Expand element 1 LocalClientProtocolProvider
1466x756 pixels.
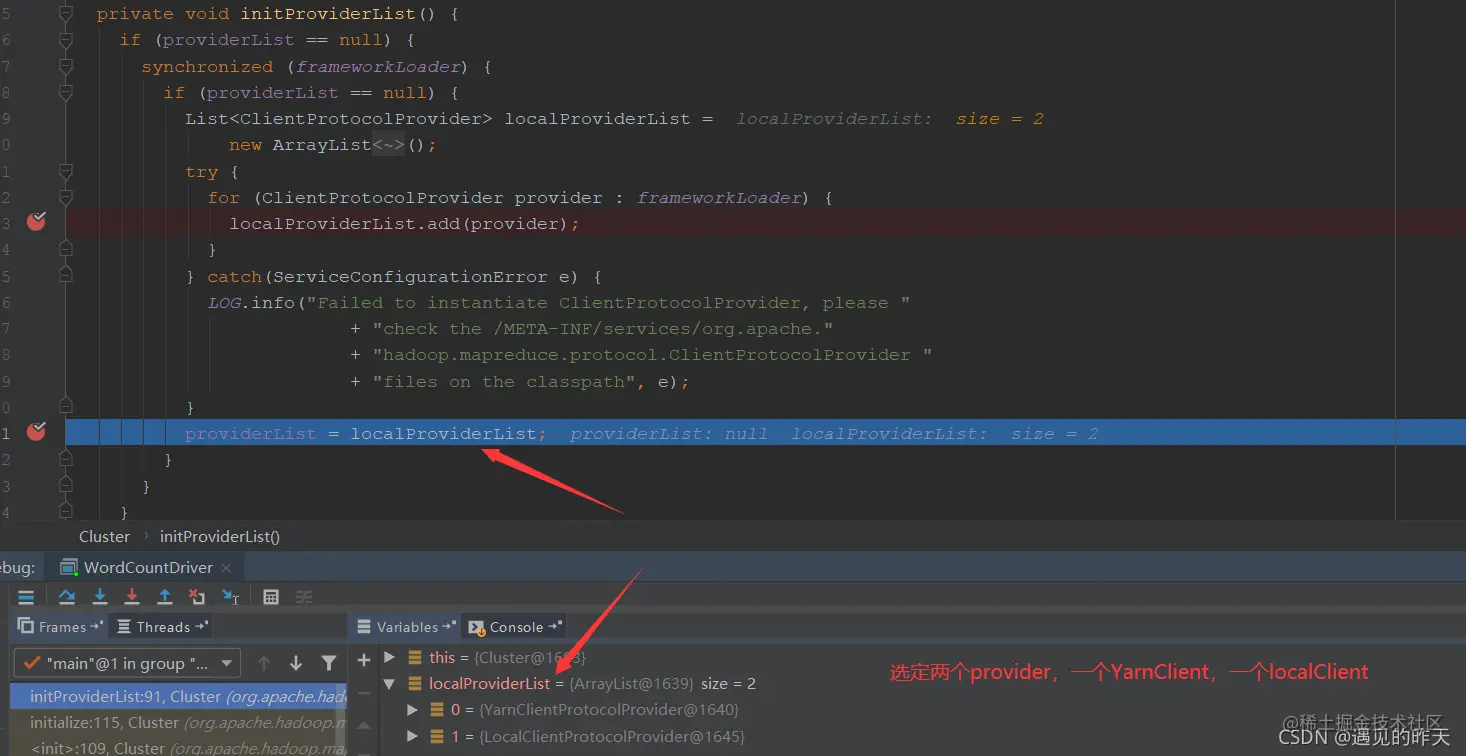[413, 737]
